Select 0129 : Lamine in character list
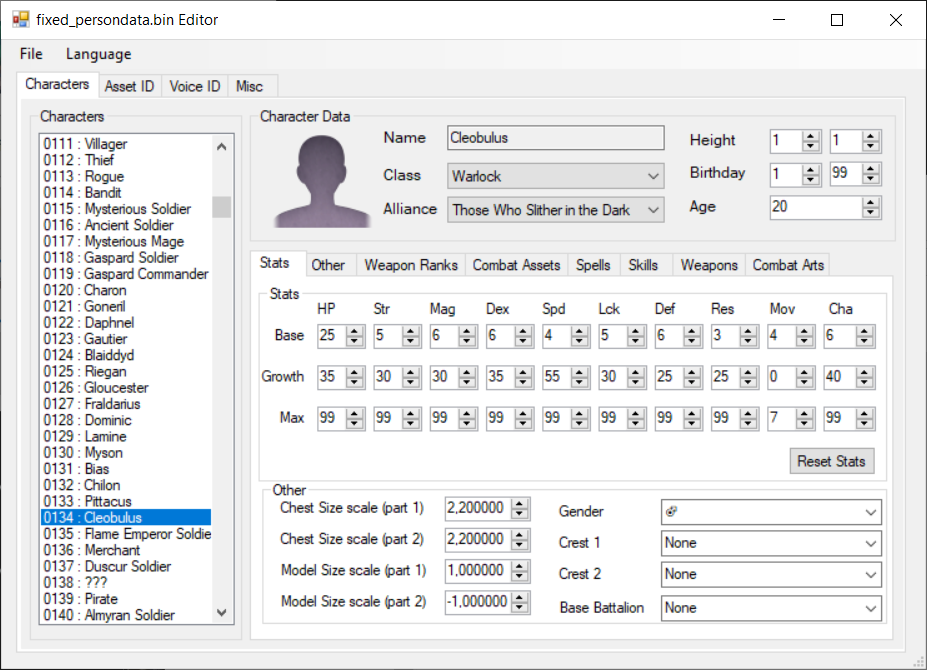Screen dimensions: 927x670 [85, 436]
